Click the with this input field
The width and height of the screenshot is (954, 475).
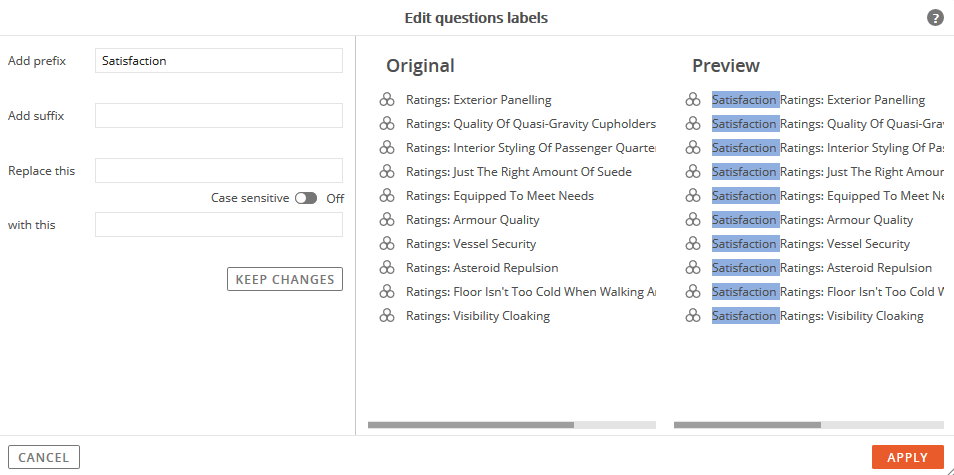coord(219,224)
